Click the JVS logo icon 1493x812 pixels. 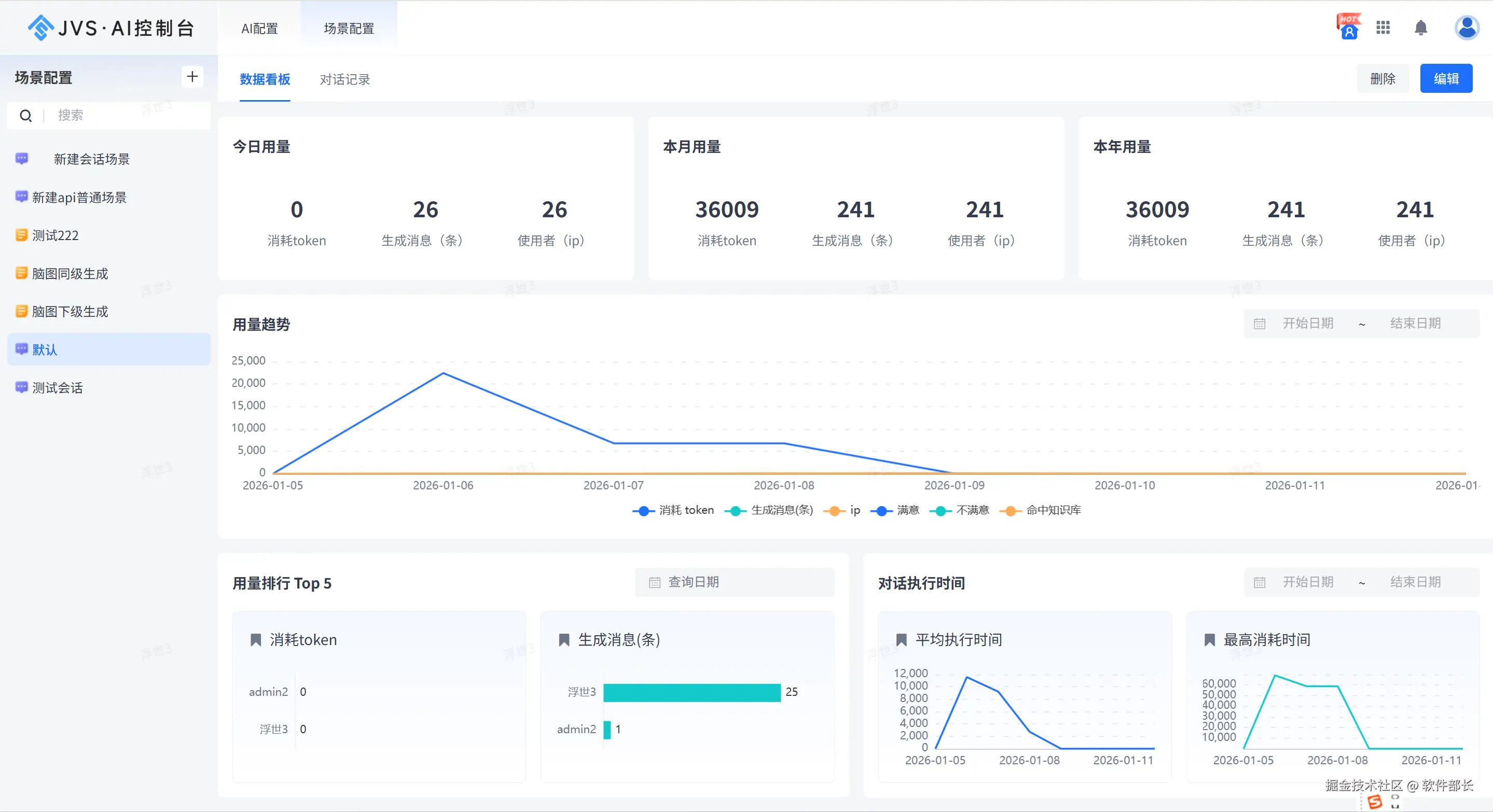click(40, 27)
